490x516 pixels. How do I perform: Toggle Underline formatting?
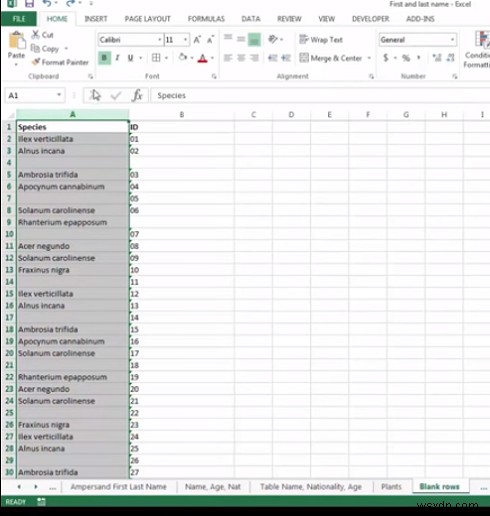pos(130,58)
